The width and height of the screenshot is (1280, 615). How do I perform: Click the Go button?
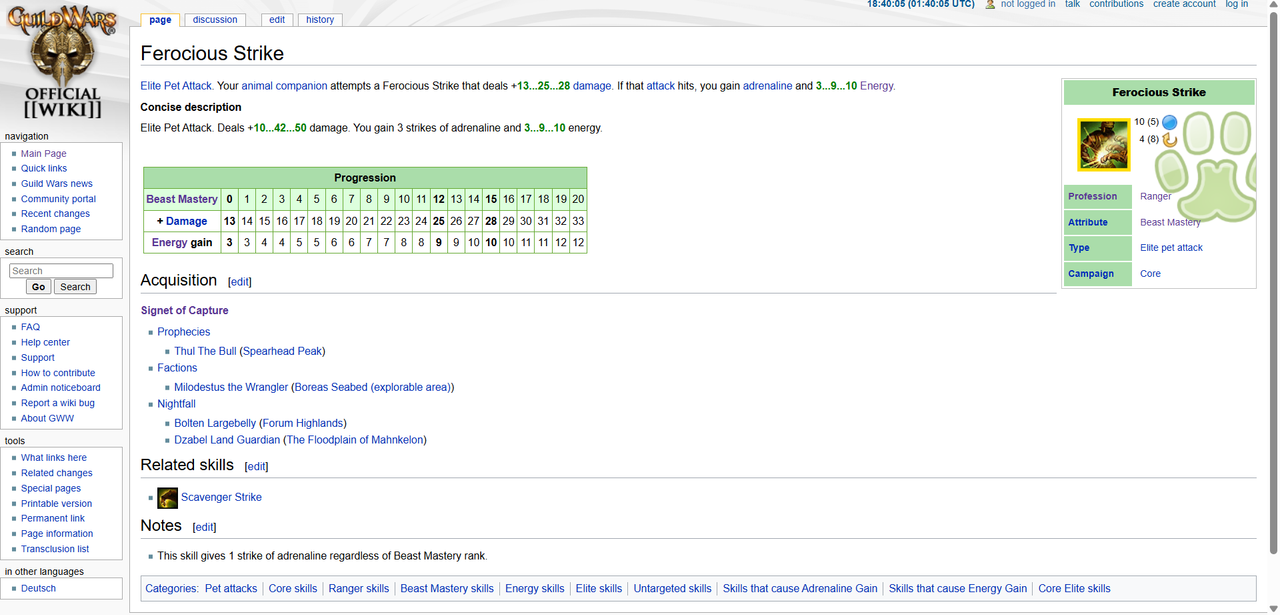[38, 287]
